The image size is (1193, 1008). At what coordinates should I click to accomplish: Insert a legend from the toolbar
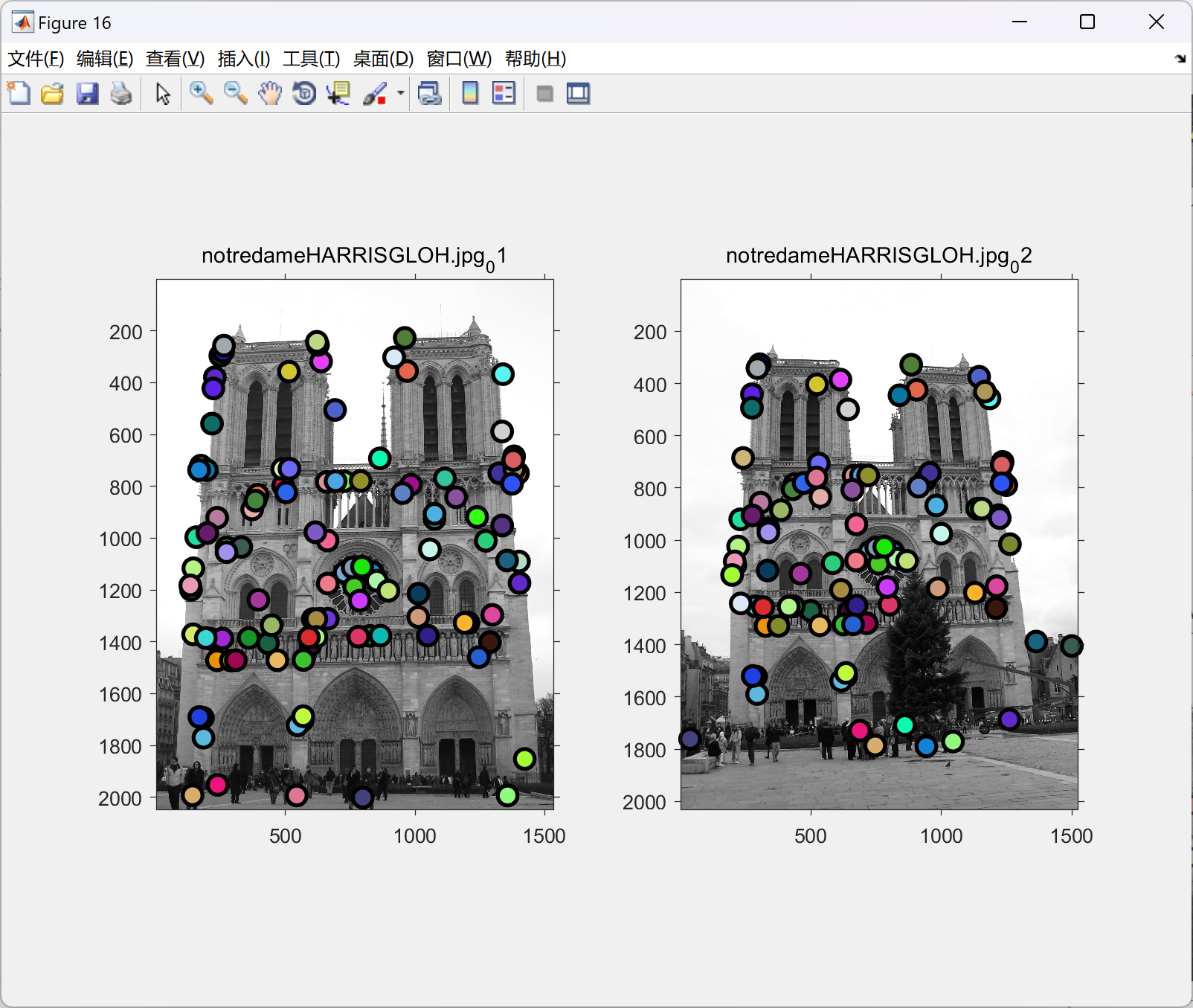click(x=504, y=94)
